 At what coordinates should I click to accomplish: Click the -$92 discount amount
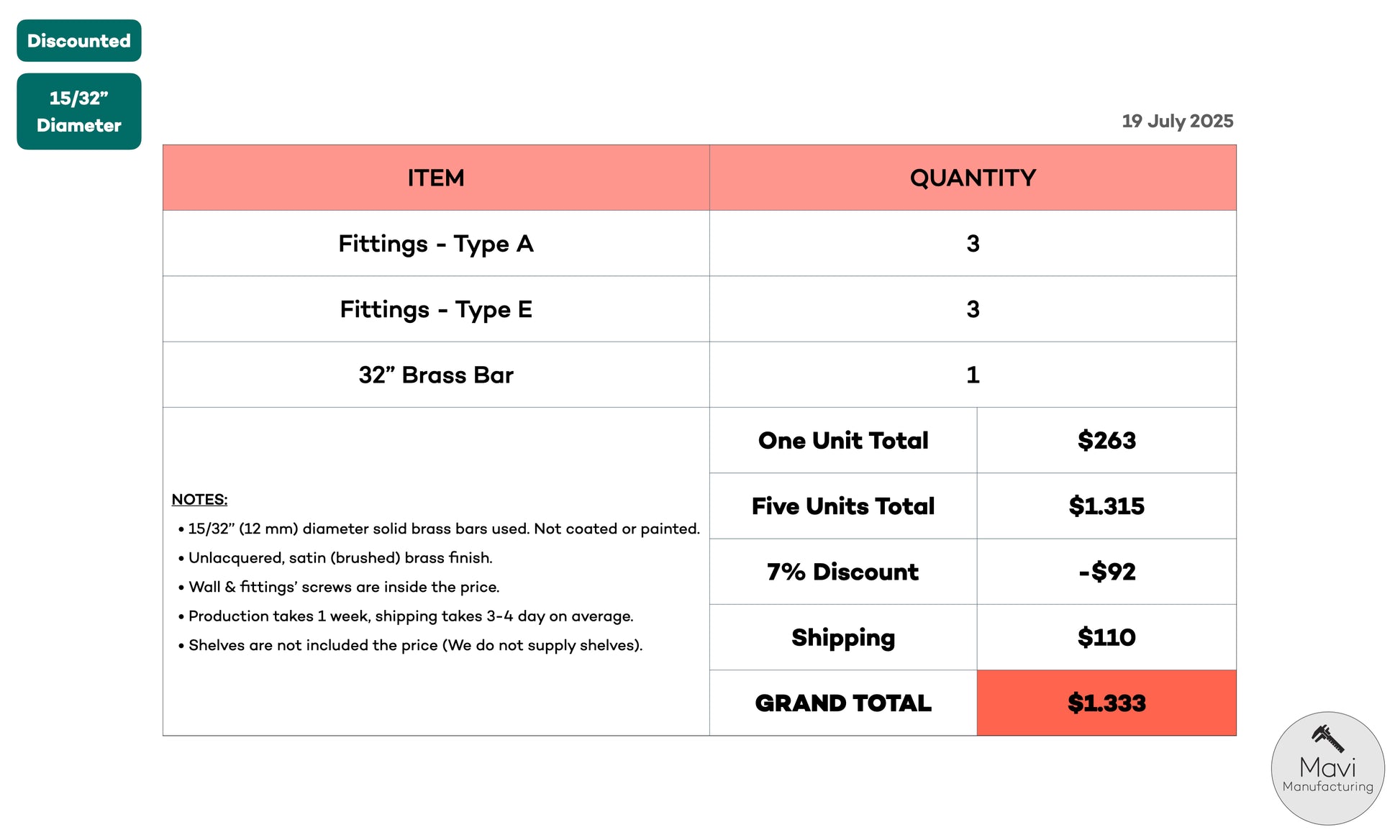point(1106,572)
